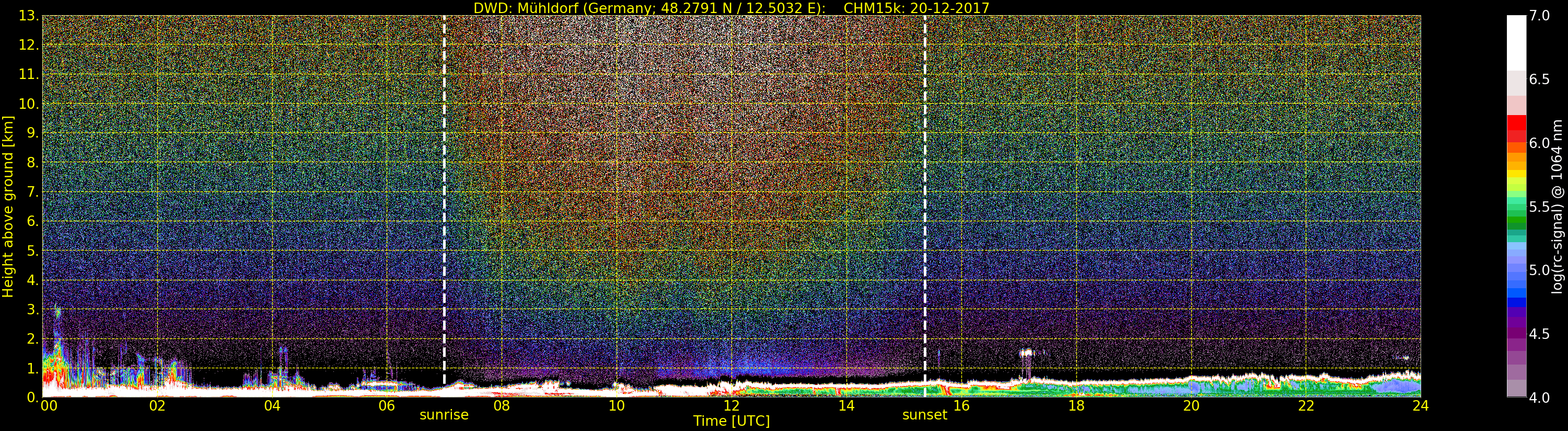Click the '6.' tick on the height axis
Screen dimensions: 1568x431
pyautogui.click(x=33, y=221)
